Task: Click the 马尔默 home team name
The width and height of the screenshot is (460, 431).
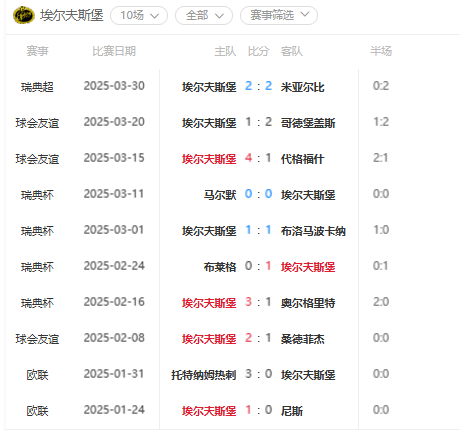Action: point(220,195)
